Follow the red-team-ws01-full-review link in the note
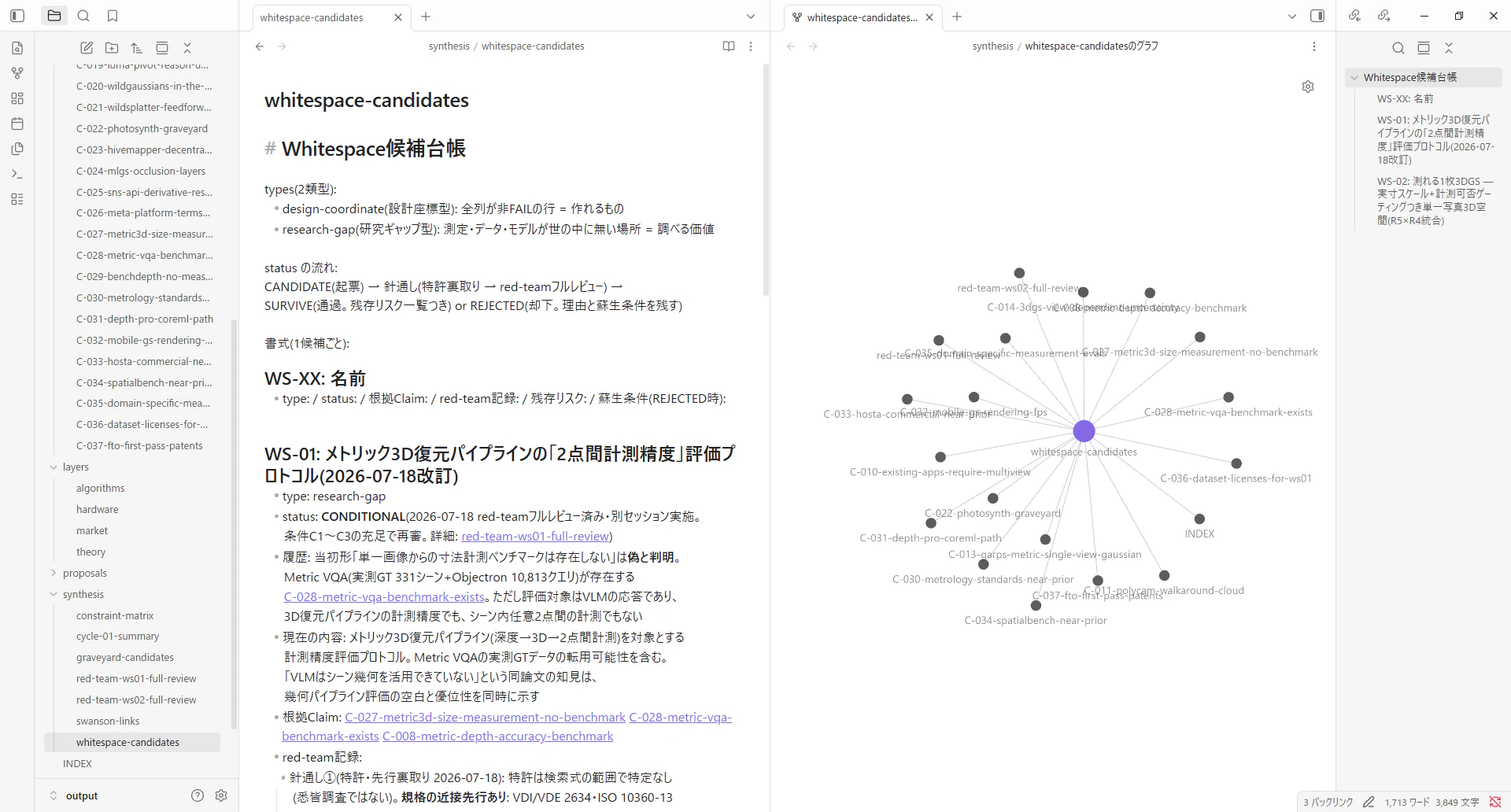This screenshot has width=1511, height=812. [x=535, y=536]
